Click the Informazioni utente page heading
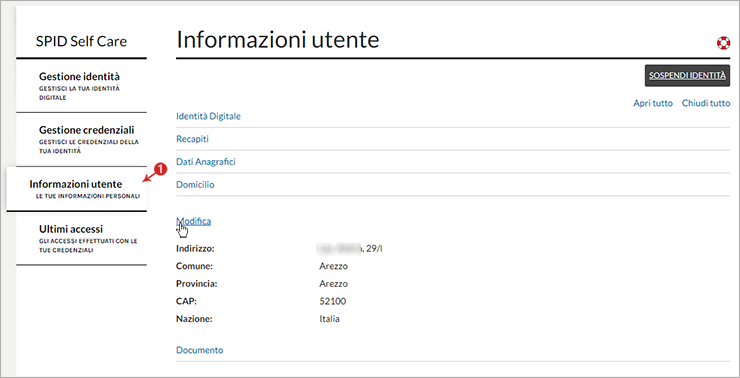This screenshot has height=378, width=740. click(x=278, y=40)
